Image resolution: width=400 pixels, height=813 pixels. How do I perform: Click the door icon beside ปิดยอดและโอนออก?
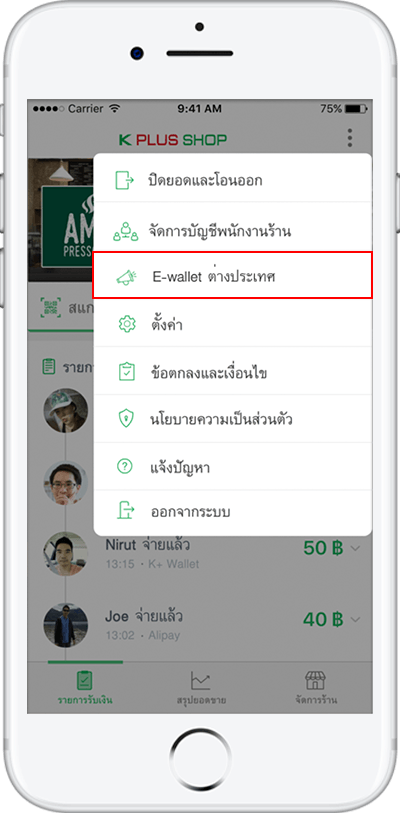[124, 180]
